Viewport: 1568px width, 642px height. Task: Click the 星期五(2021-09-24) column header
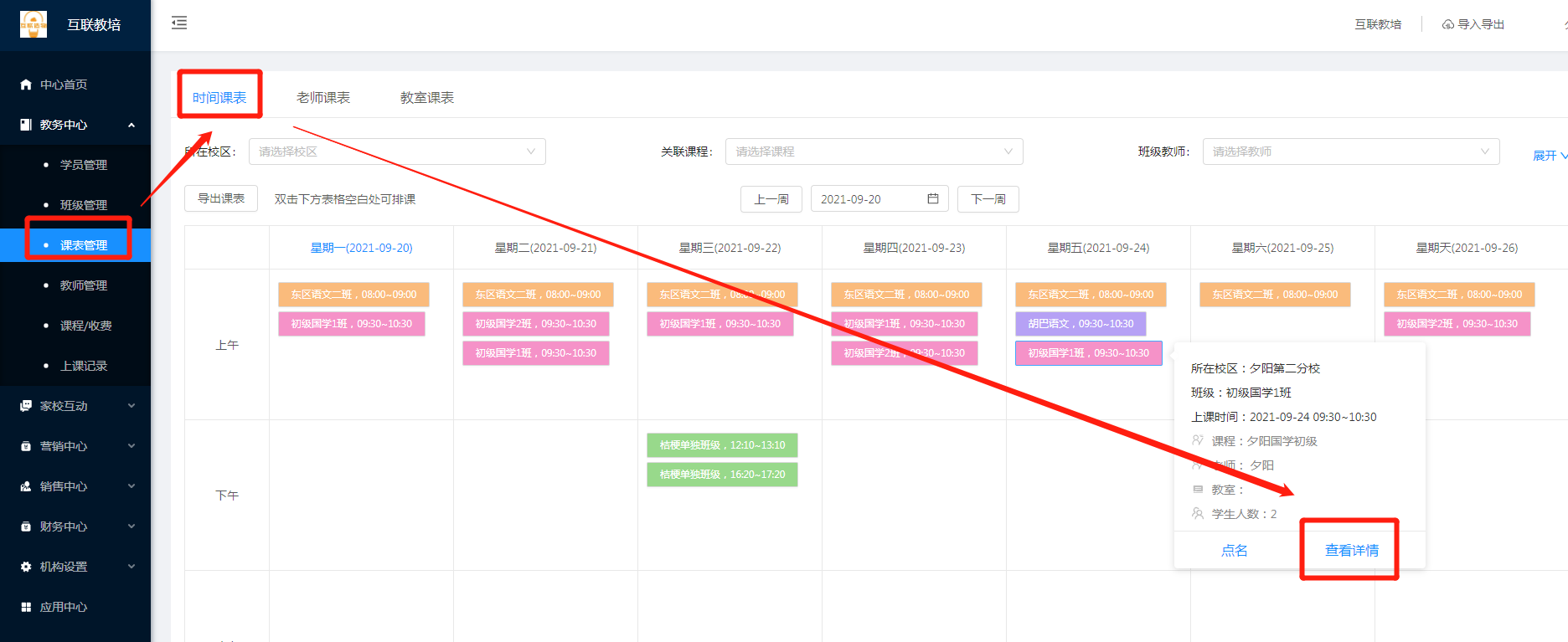[1099, 248]
